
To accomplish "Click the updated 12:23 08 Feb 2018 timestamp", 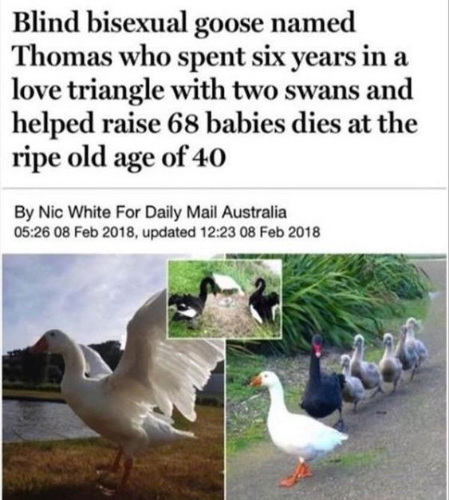I will 231,231.
